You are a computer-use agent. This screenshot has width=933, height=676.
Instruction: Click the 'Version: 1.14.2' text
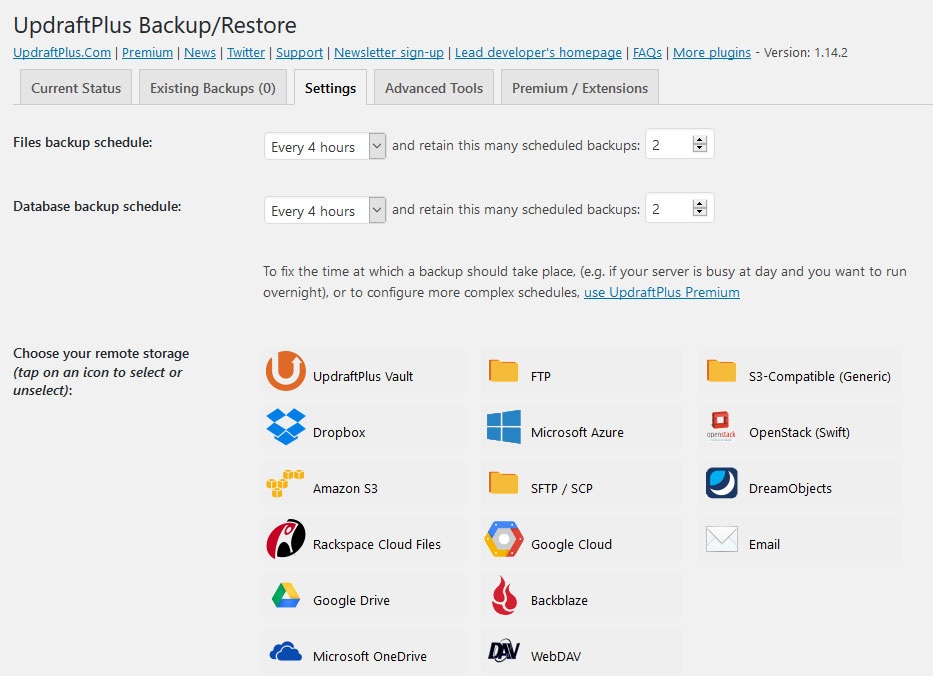coord(806,52)
